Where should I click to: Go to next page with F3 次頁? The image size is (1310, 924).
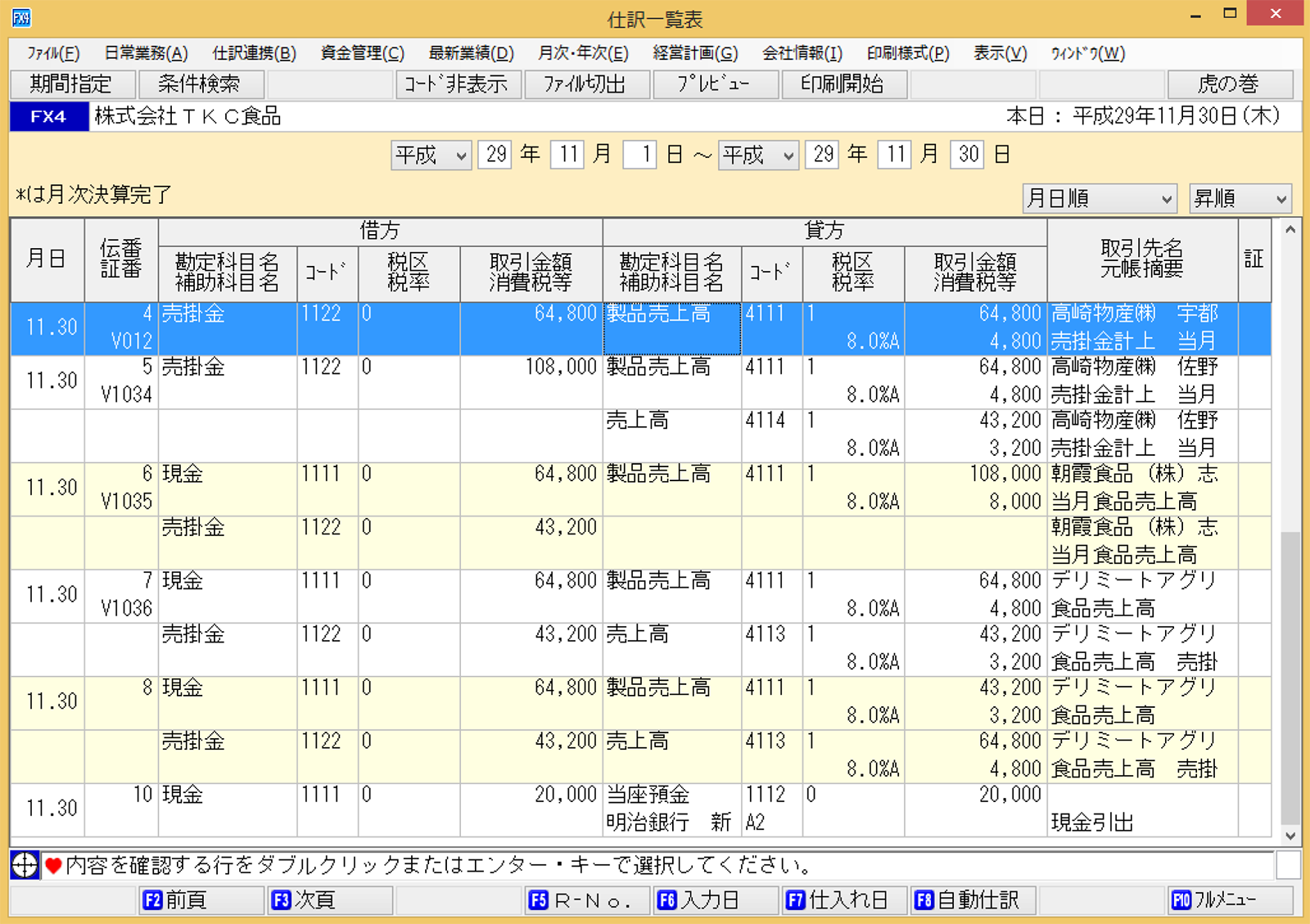click(x=330, y=899)
